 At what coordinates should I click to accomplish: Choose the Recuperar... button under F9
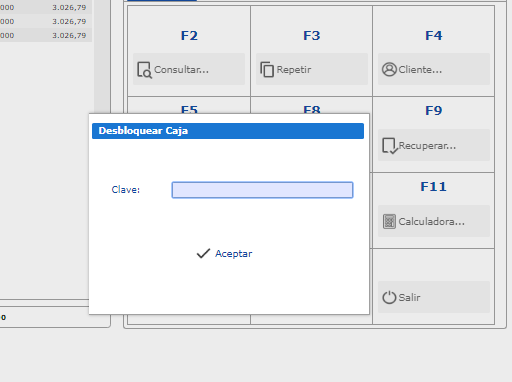click(x=434, y=145)
